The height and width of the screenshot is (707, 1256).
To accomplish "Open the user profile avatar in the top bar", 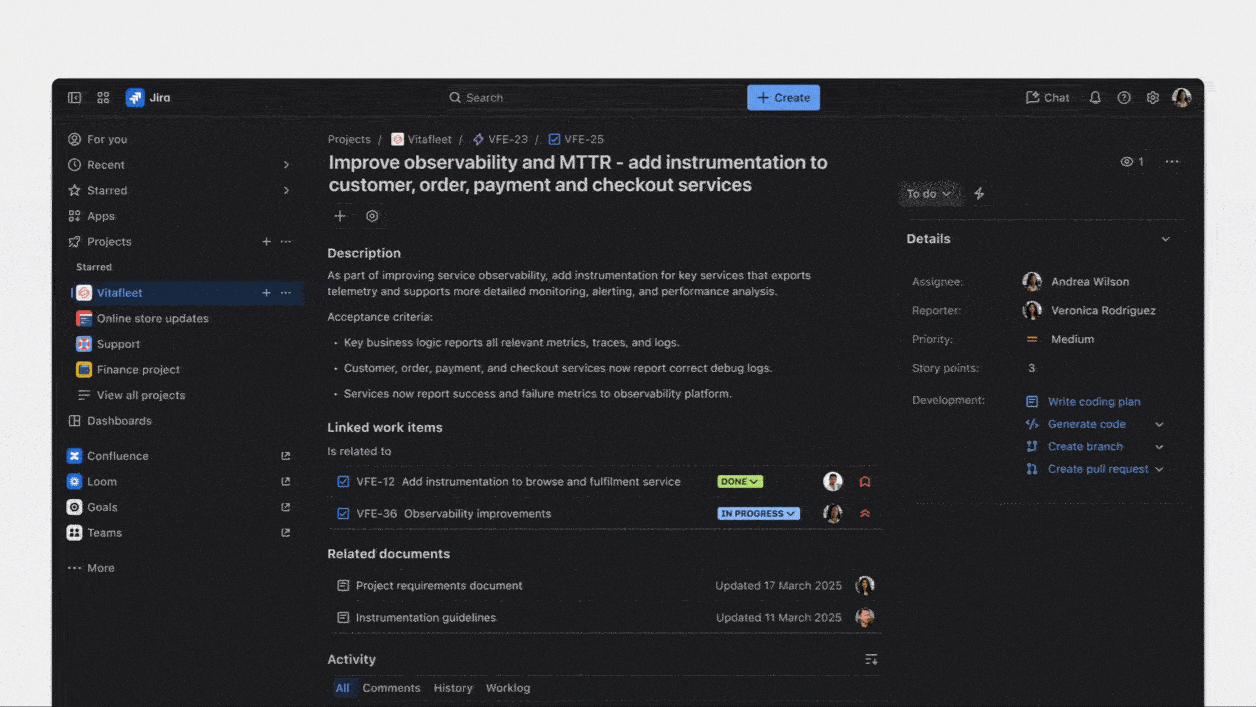I will pos(1182,98).
